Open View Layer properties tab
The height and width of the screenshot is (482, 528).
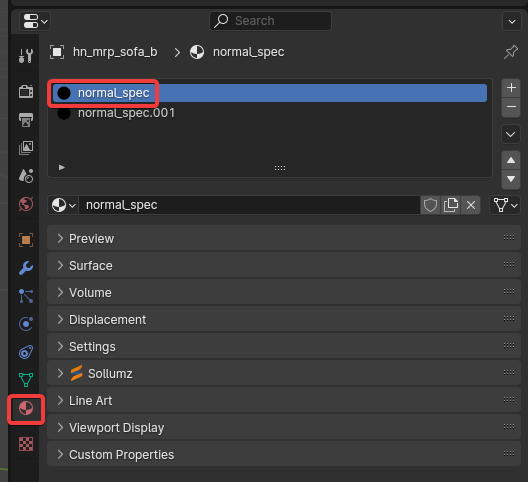(x=26, y=148)
